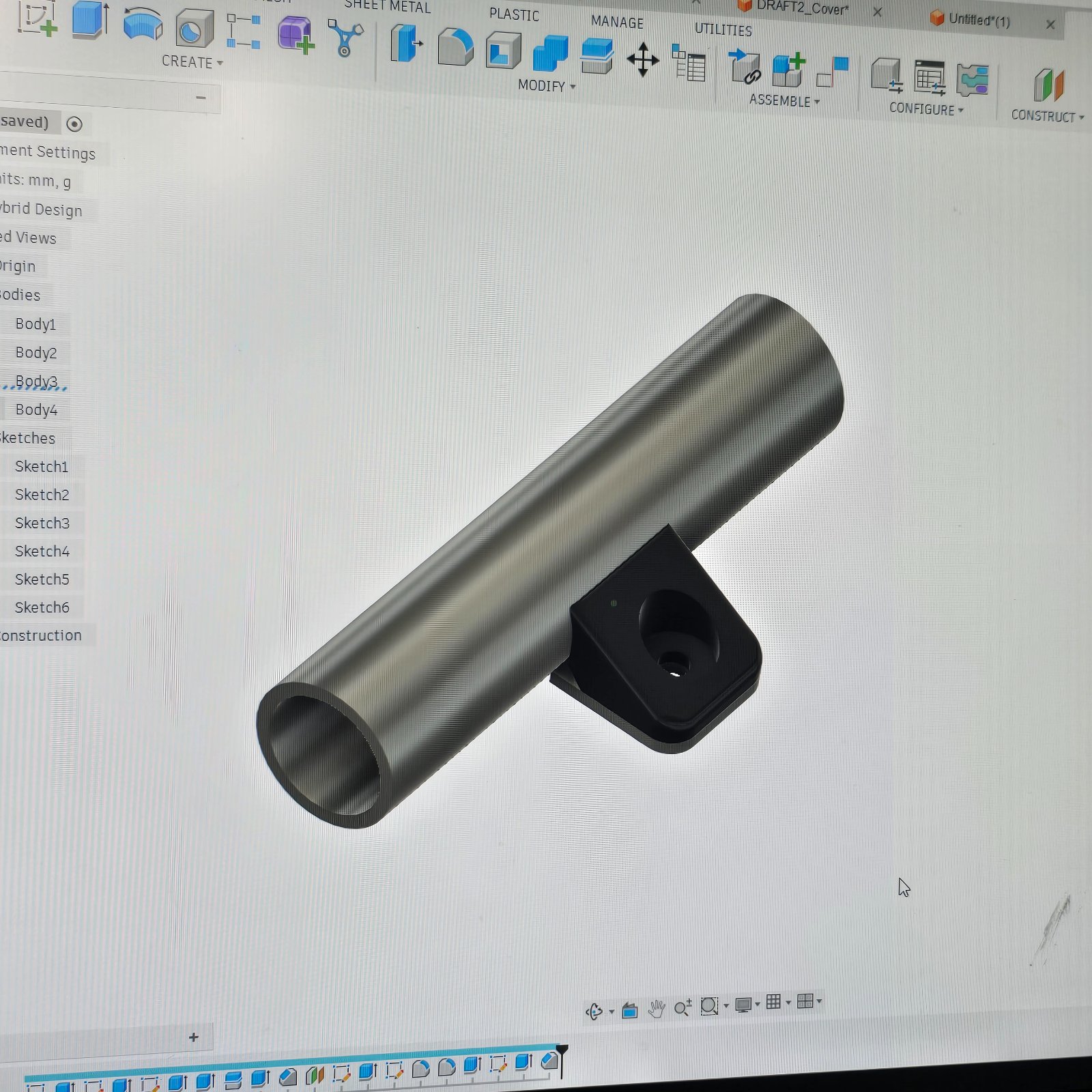Switch to the PLASTIC ribbon tab

click(514, 14)
